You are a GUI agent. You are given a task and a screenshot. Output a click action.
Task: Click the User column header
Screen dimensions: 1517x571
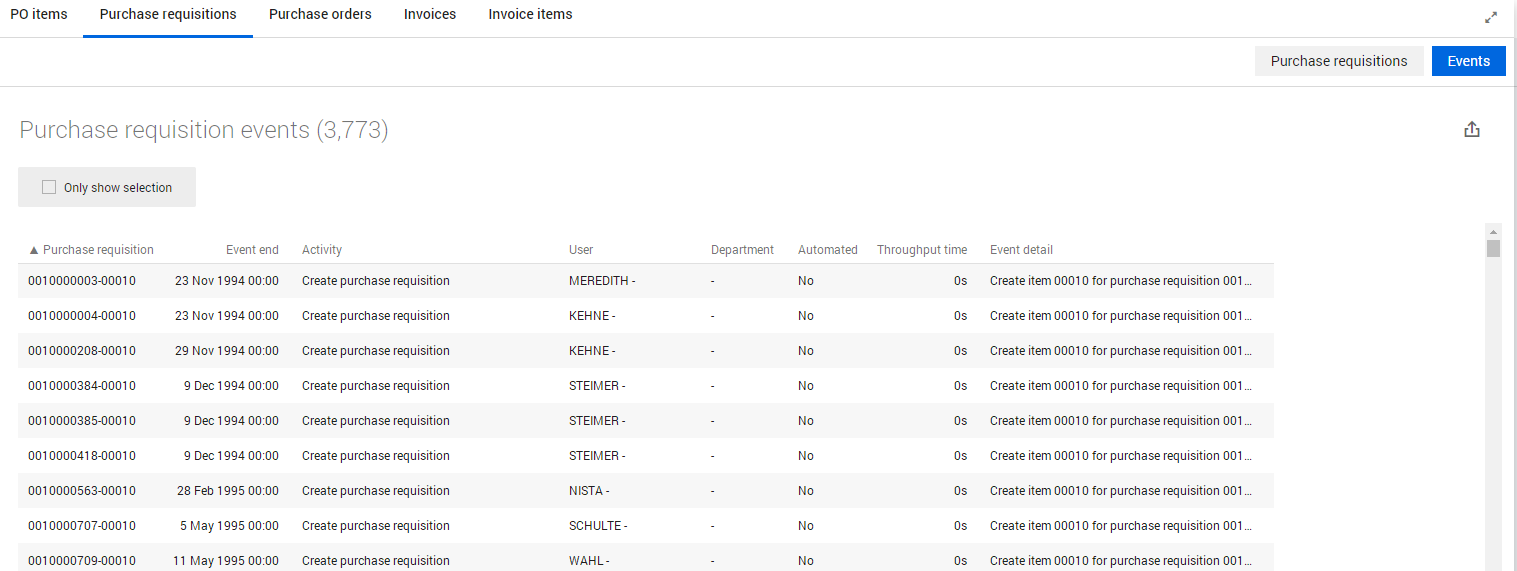tap(581, 250)
